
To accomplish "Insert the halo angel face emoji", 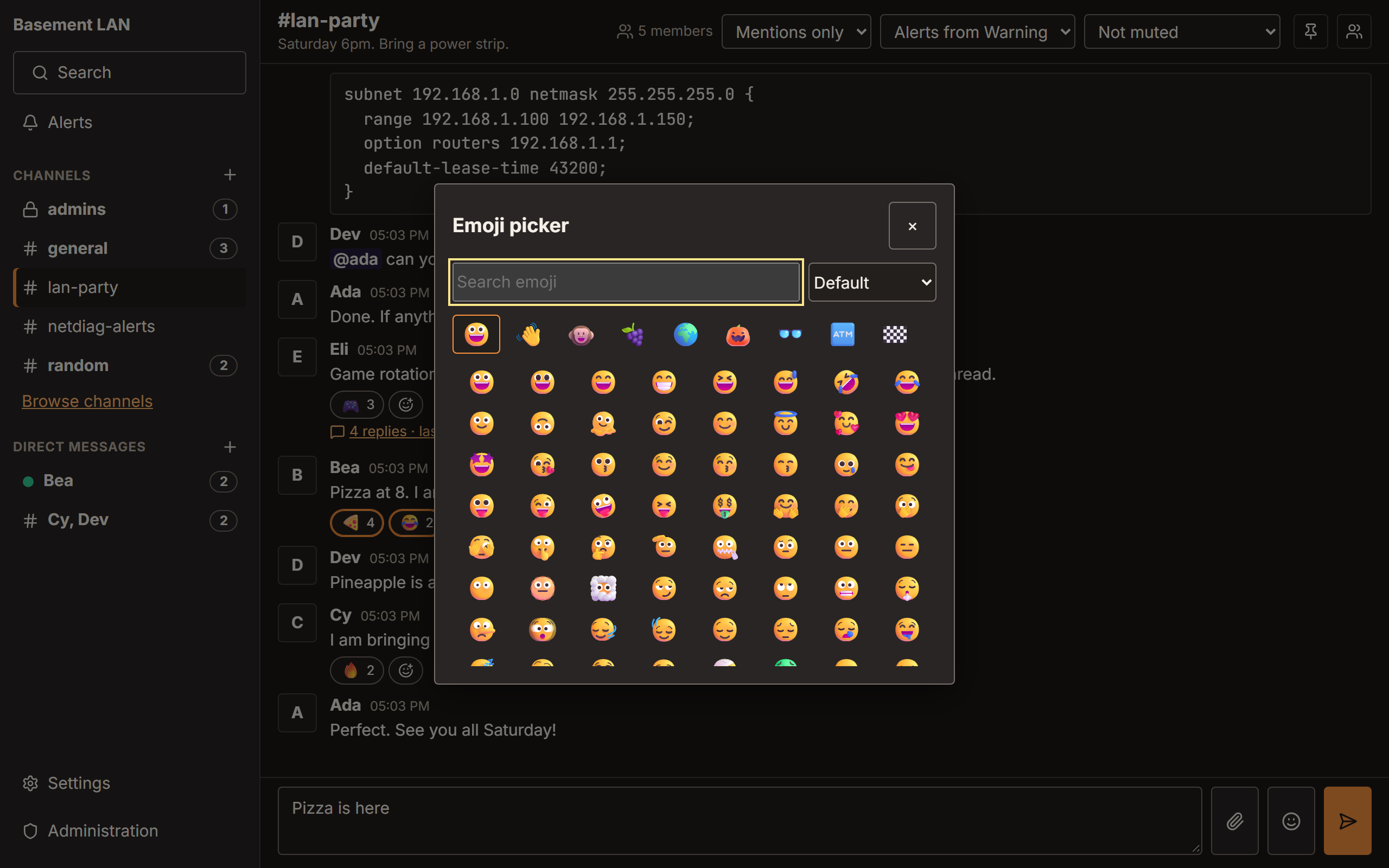I will pyautogui.click(x=785, y=423).
